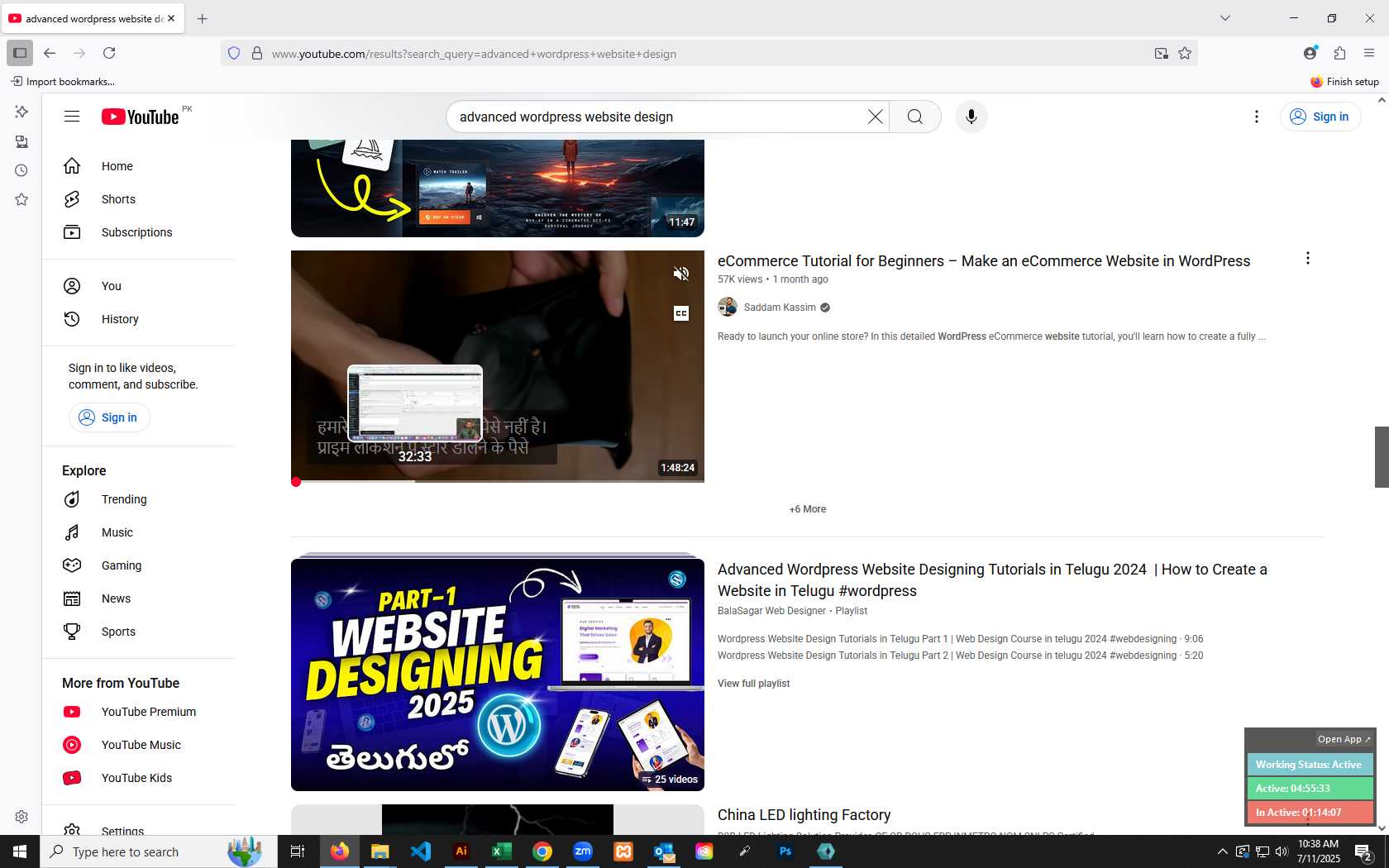Click Import bookmarks
Viewport: 1389px width, 868px height.
63,82
